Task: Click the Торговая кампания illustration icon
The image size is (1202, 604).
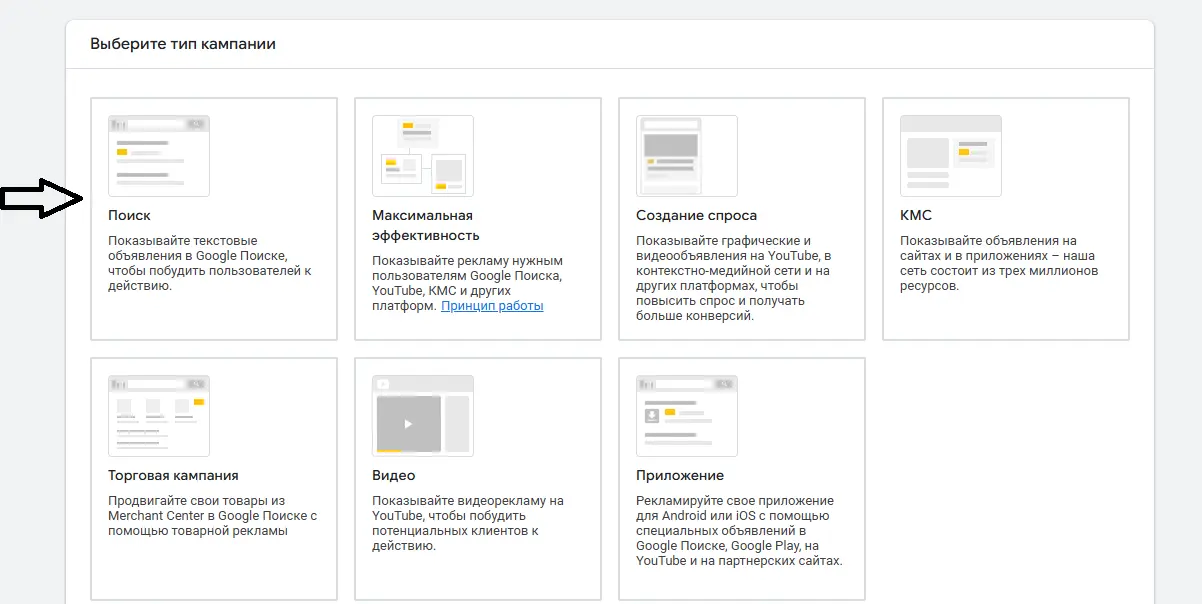Action: (158, 415)
